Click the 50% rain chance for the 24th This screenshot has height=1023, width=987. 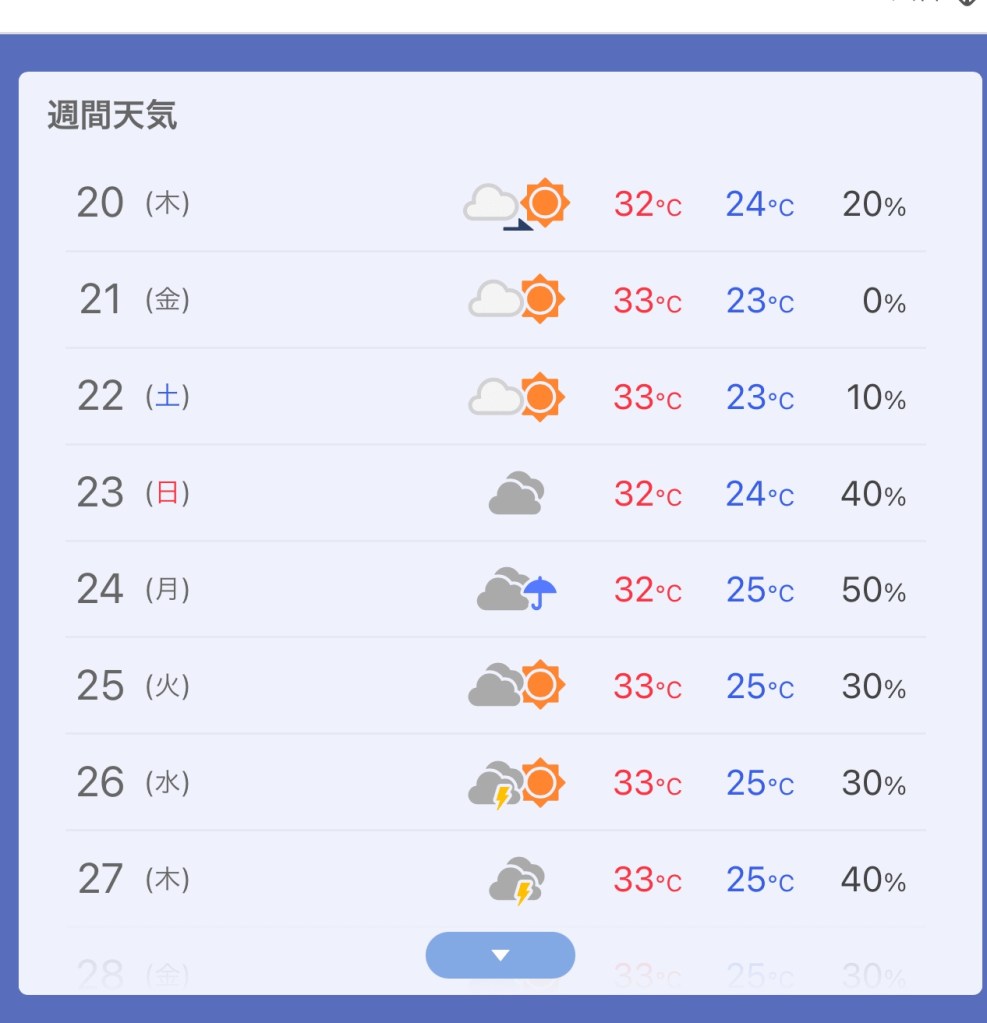[873, 590]
